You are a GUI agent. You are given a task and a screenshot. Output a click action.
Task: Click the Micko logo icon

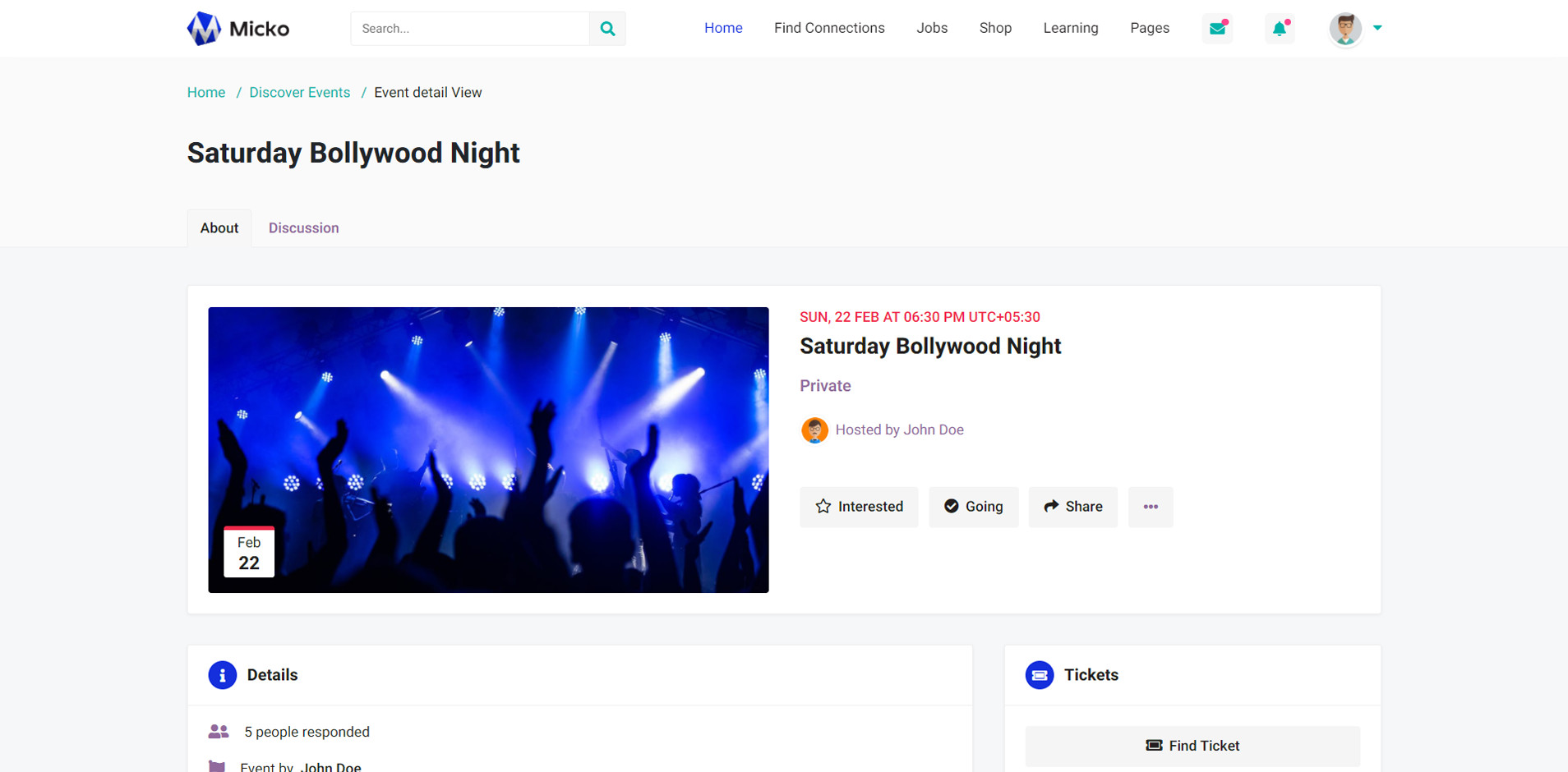coord(204,29)
